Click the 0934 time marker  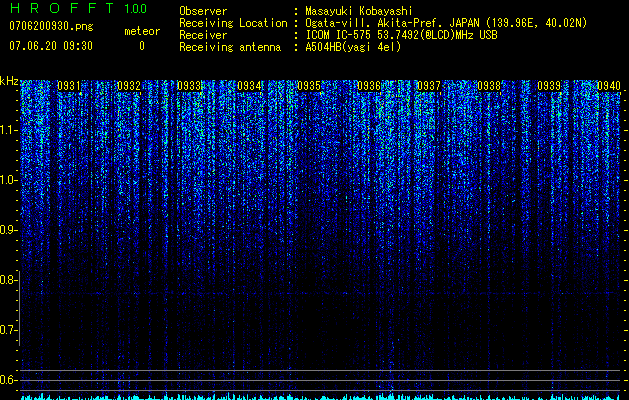[249, 86]
